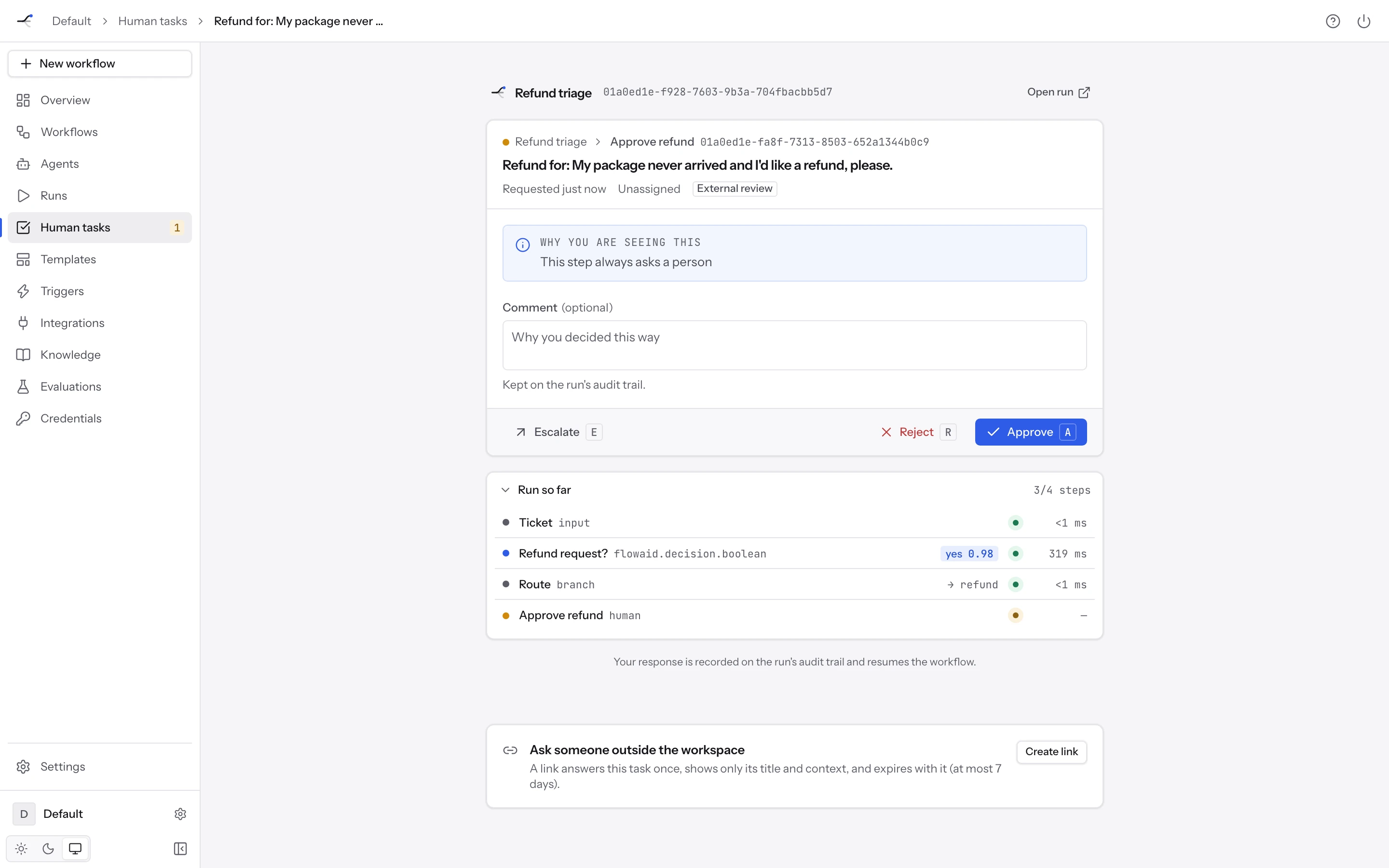Open the Approve refund human step row
Viewport: 1389px width, 868px height.
tap(794, 615)
